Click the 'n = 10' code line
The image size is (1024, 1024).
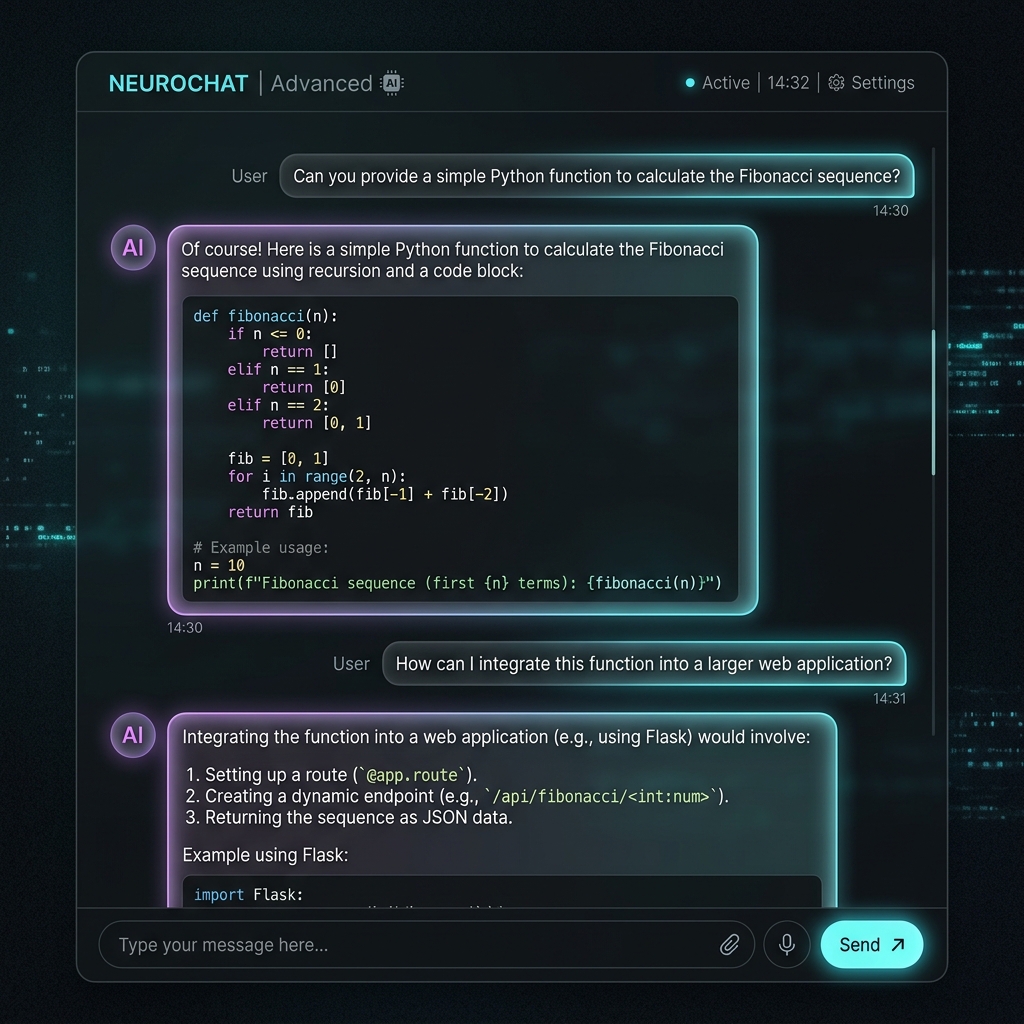(219, 566)
